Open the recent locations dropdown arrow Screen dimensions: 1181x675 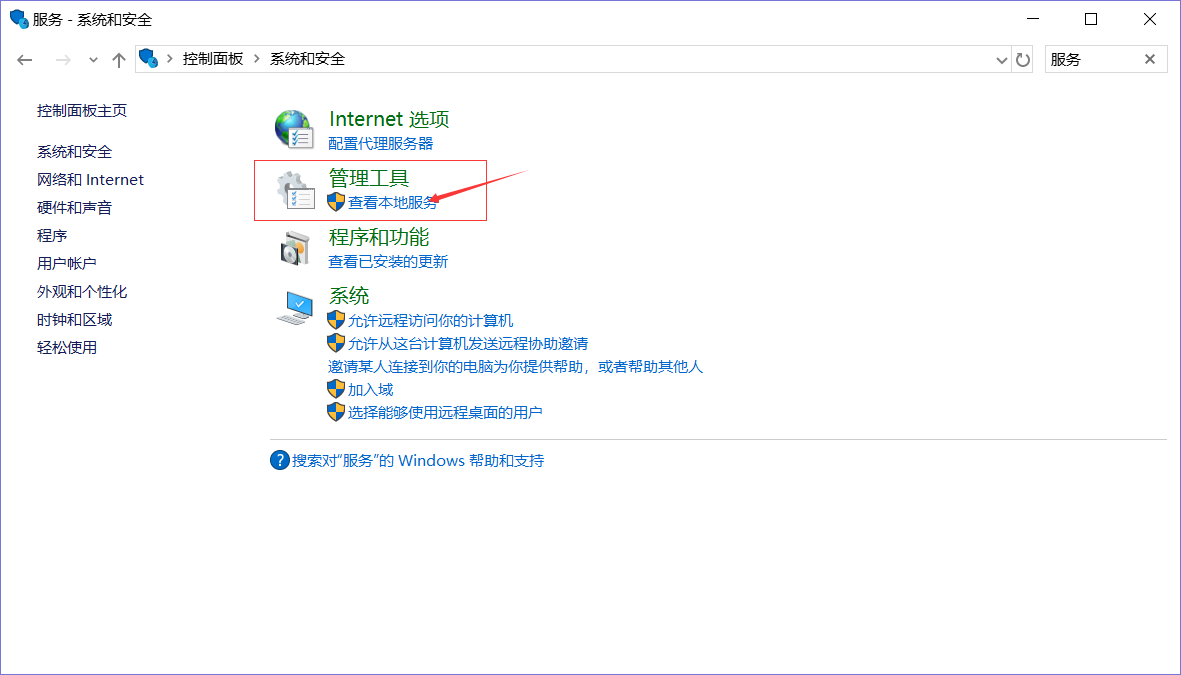click(93, 60)
